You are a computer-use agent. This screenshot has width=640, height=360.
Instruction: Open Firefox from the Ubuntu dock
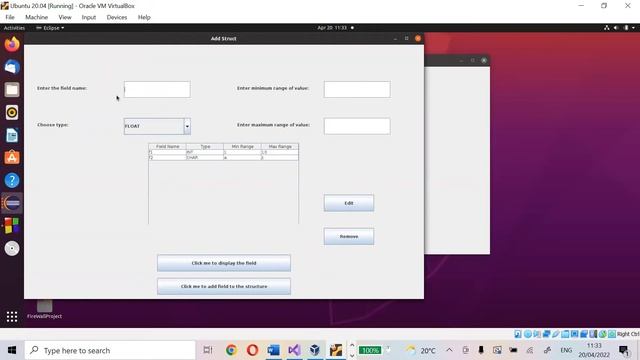12,44
